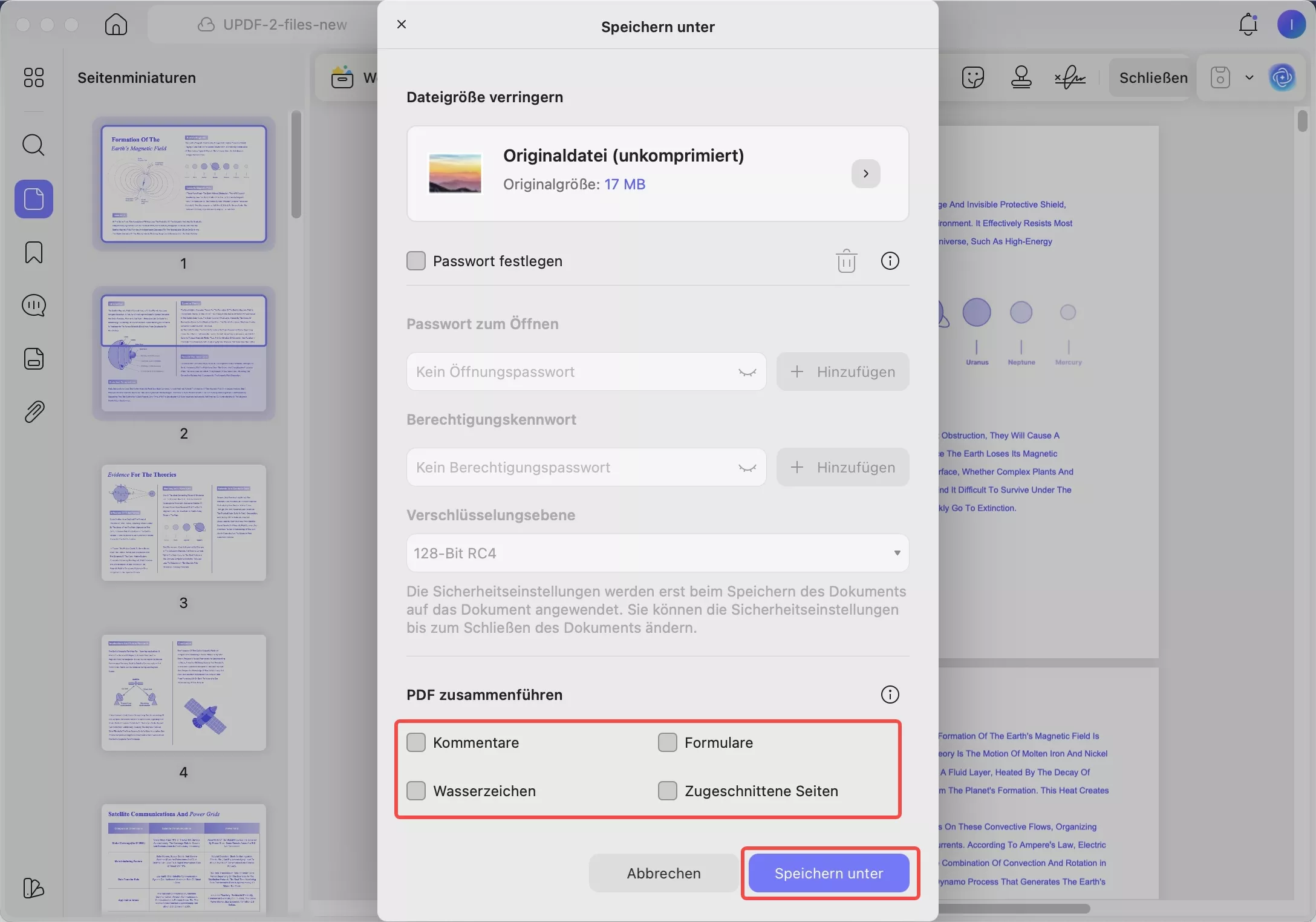Screen dimensions: 1316x922
Task: Open the notifications bell
Action: coord(1248,25)
